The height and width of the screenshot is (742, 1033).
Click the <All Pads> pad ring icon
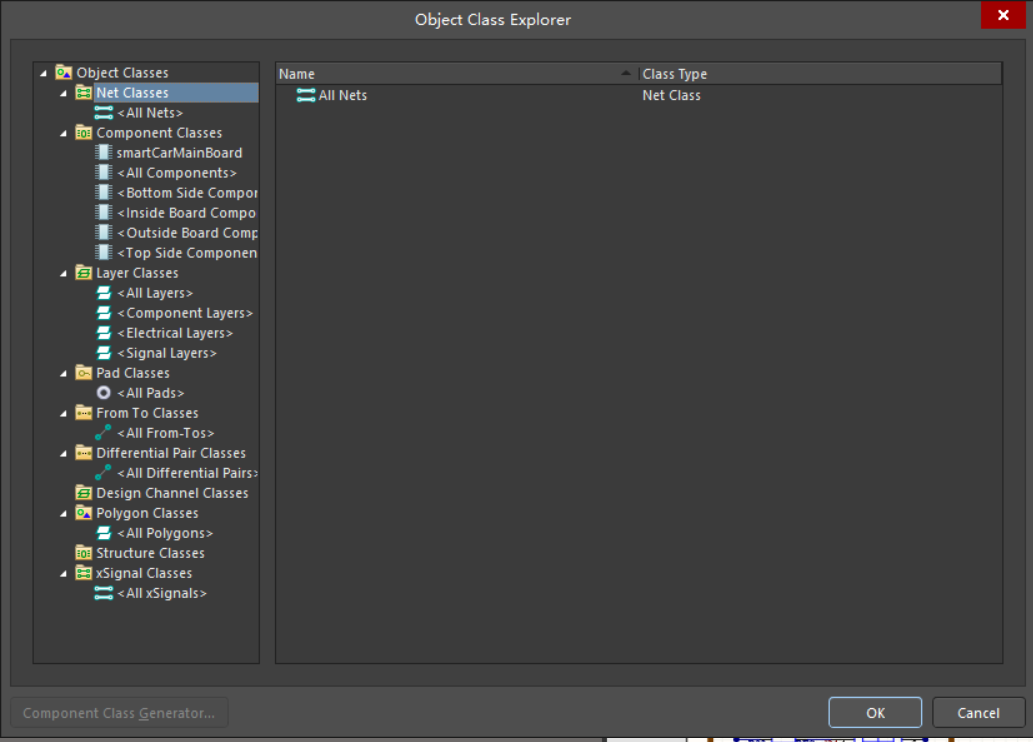(x=103, y=393)
